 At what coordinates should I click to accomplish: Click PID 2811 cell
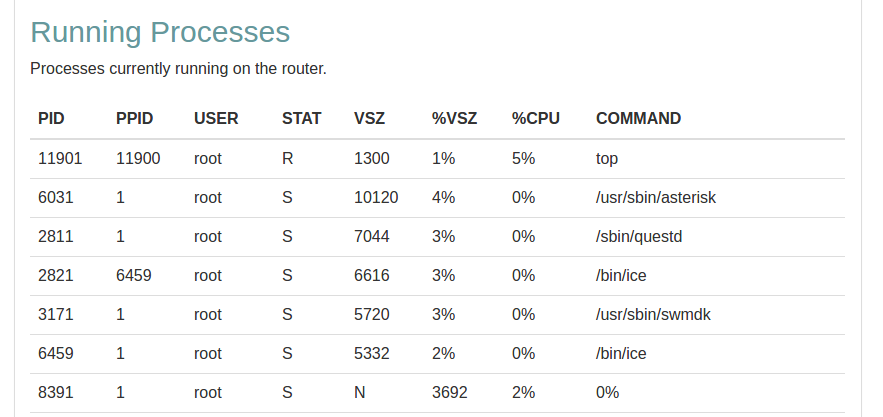tap(55, 237)
